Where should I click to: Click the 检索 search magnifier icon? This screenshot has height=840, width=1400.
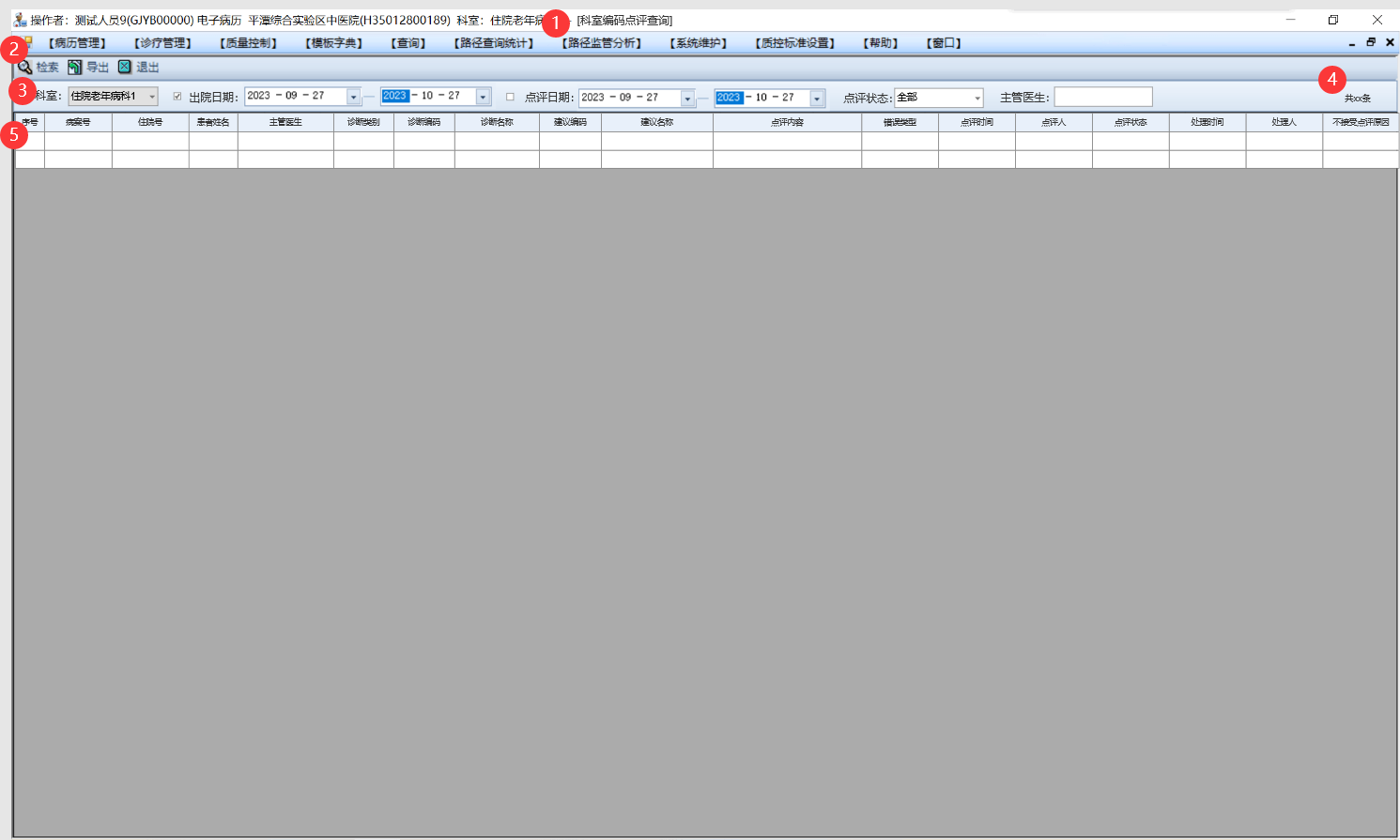[25, 68]
